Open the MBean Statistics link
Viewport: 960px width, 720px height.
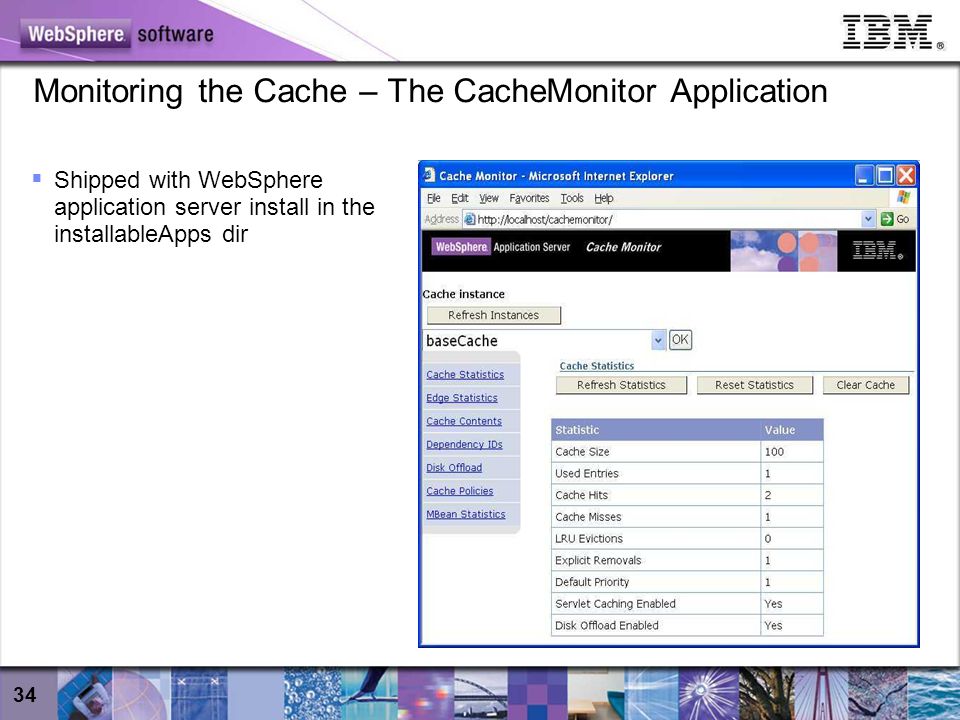click(466, 514)
